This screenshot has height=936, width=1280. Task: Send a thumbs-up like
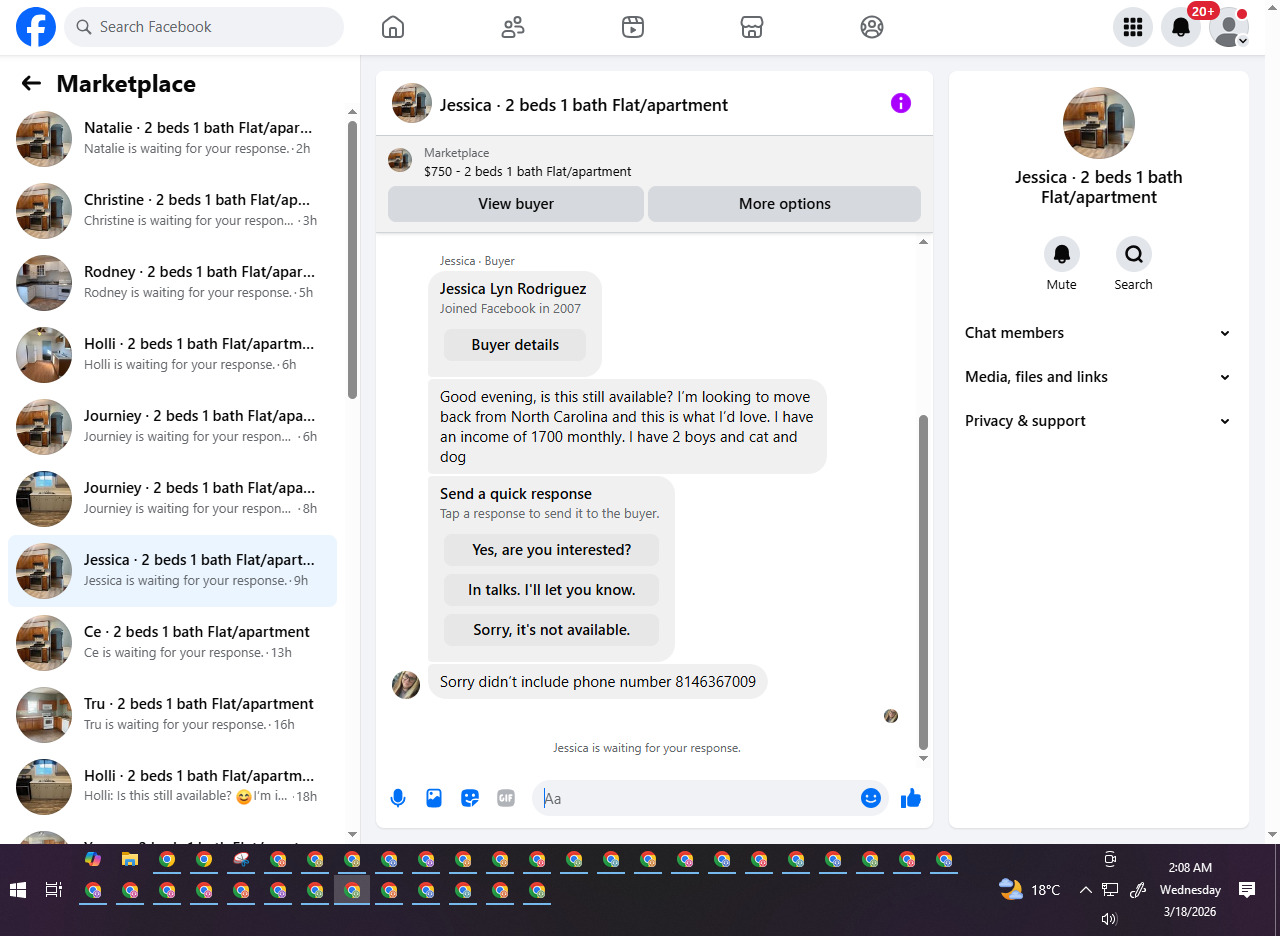point(911,798)
